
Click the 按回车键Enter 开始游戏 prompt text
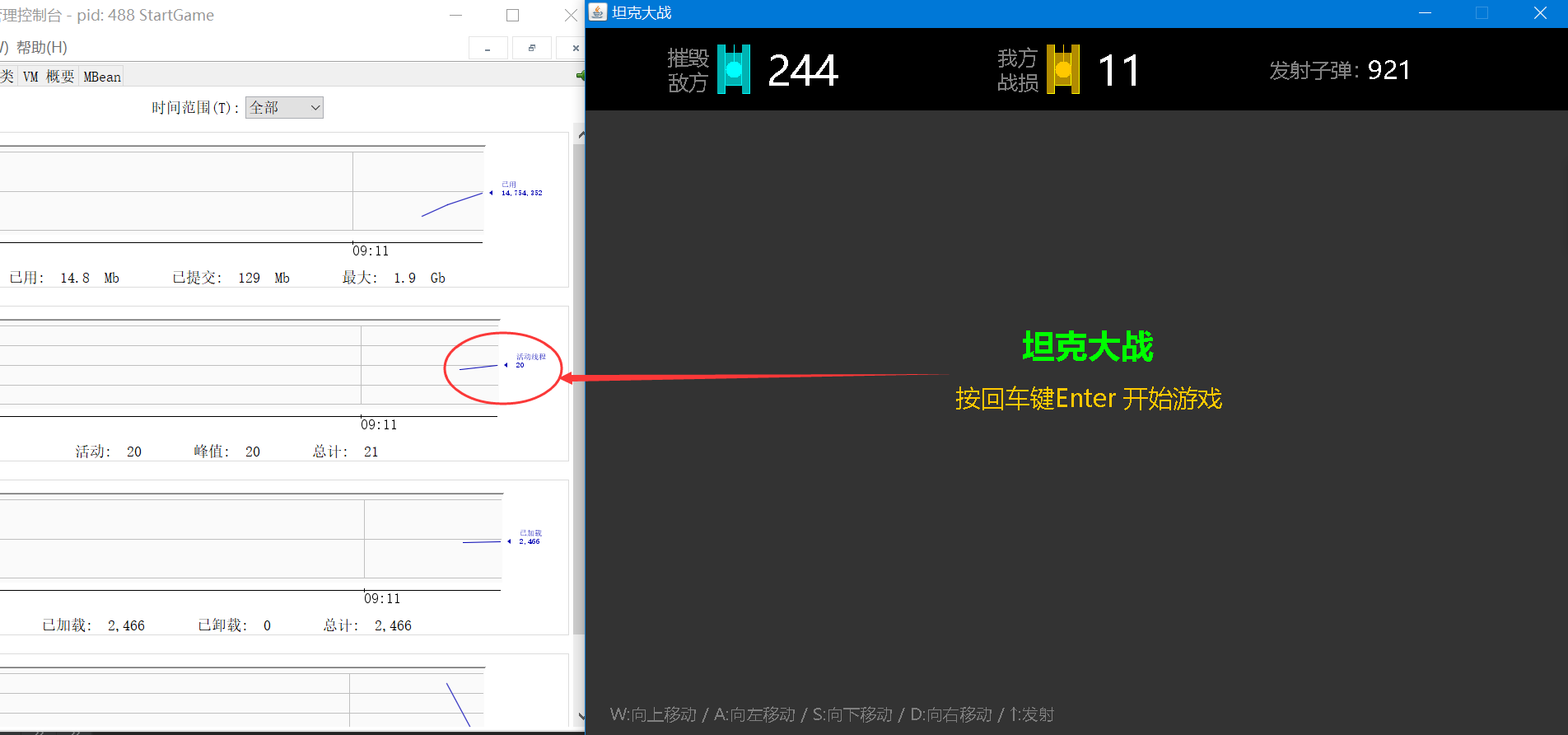point(1088,399)
